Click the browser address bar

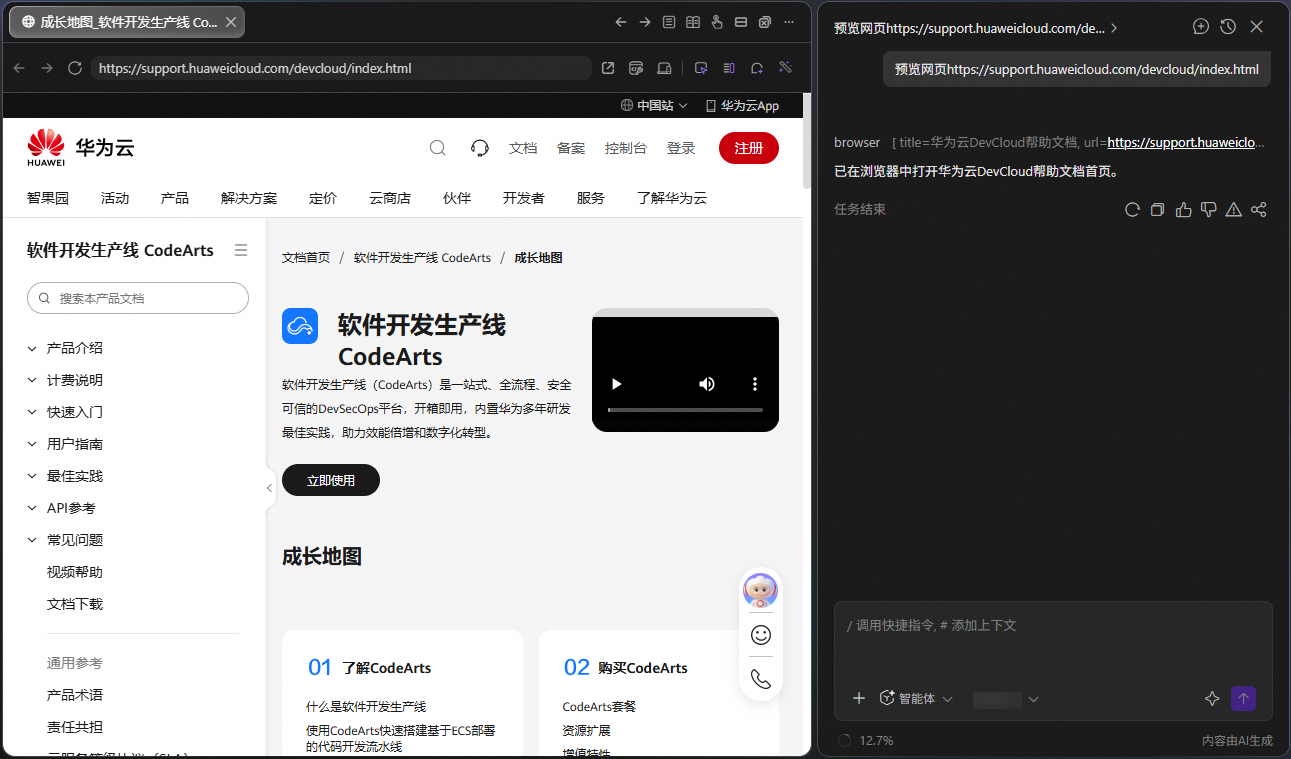tap(341, 68)
